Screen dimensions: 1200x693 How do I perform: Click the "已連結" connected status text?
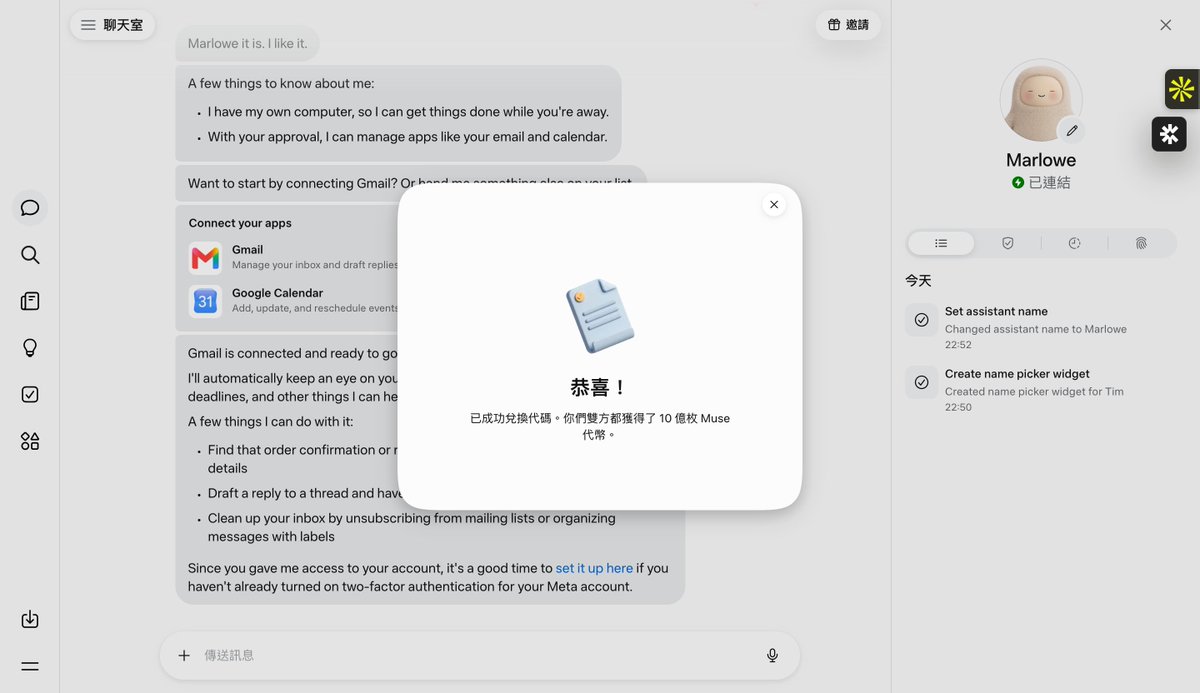pos(1050,183)
